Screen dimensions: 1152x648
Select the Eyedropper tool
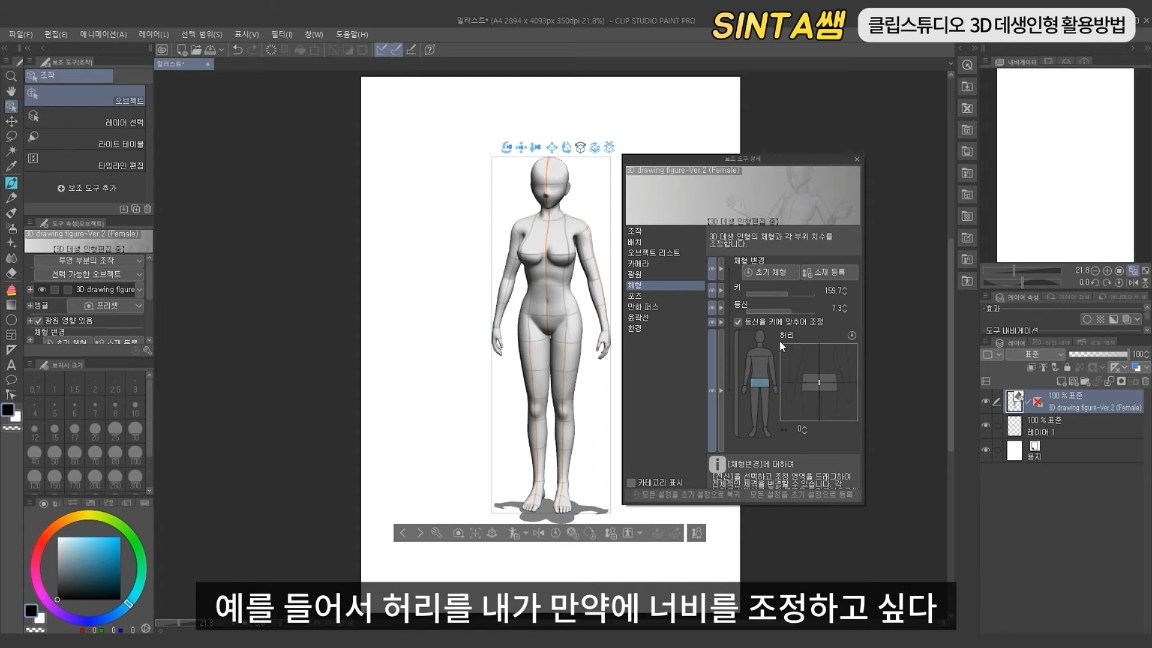pyautogui.click(x=11, y=167)
